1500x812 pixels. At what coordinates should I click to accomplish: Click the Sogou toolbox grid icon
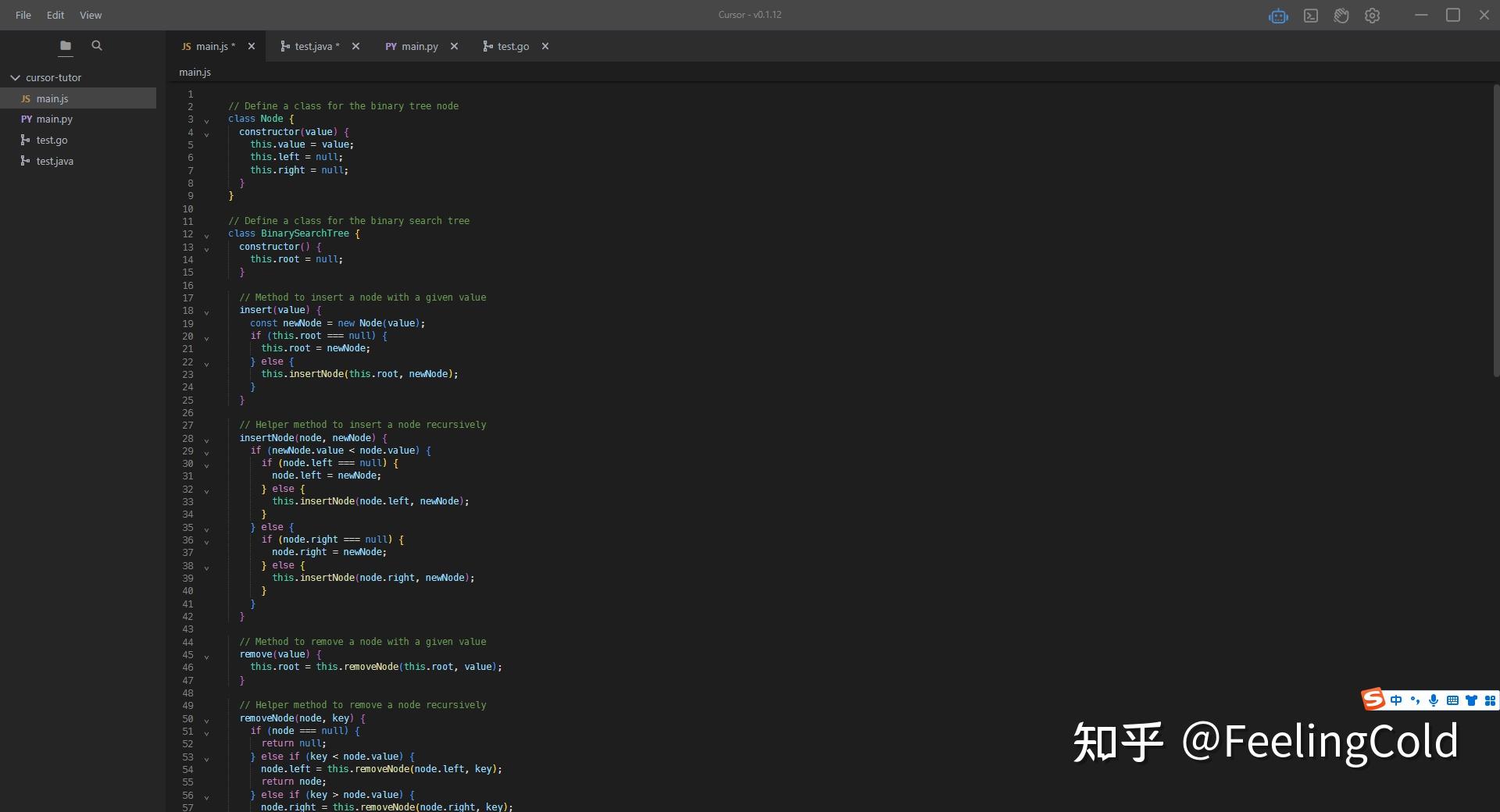[1490, 700]
